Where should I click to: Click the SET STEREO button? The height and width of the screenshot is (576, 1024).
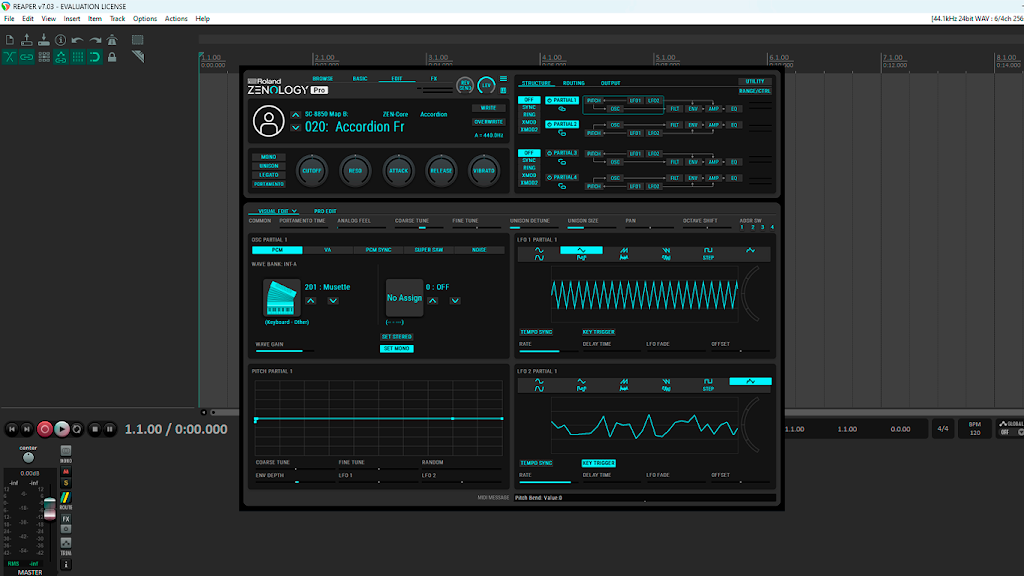point(396,337)
